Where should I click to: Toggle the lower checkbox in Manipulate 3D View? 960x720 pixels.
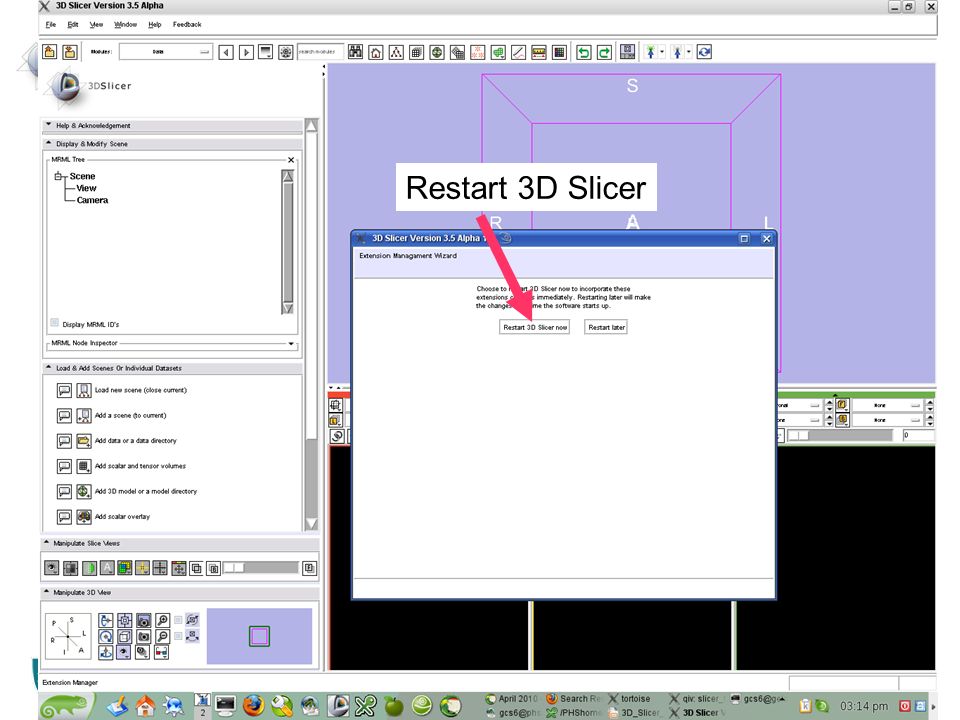pyautogui.click(x=178, y=636)
